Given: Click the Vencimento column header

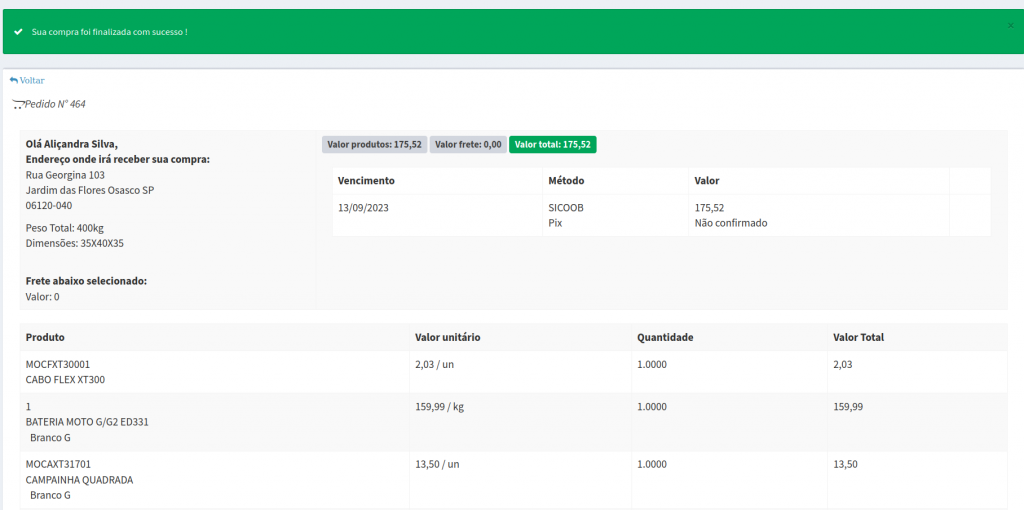Looking at the screenshot, I should tap(366, 181).
